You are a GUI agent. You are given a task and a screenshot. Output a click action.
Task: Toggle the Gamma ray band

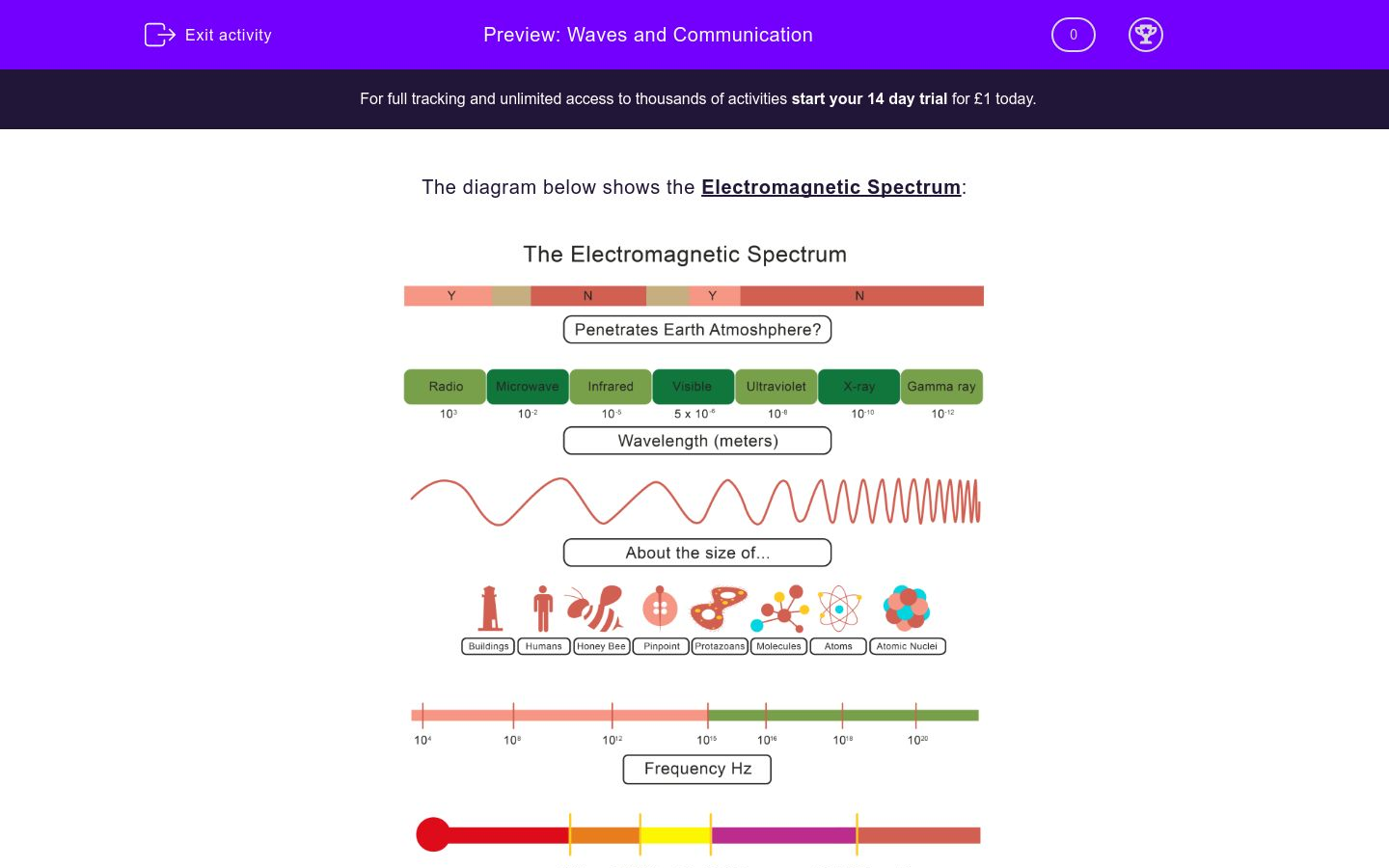(941, 386)
